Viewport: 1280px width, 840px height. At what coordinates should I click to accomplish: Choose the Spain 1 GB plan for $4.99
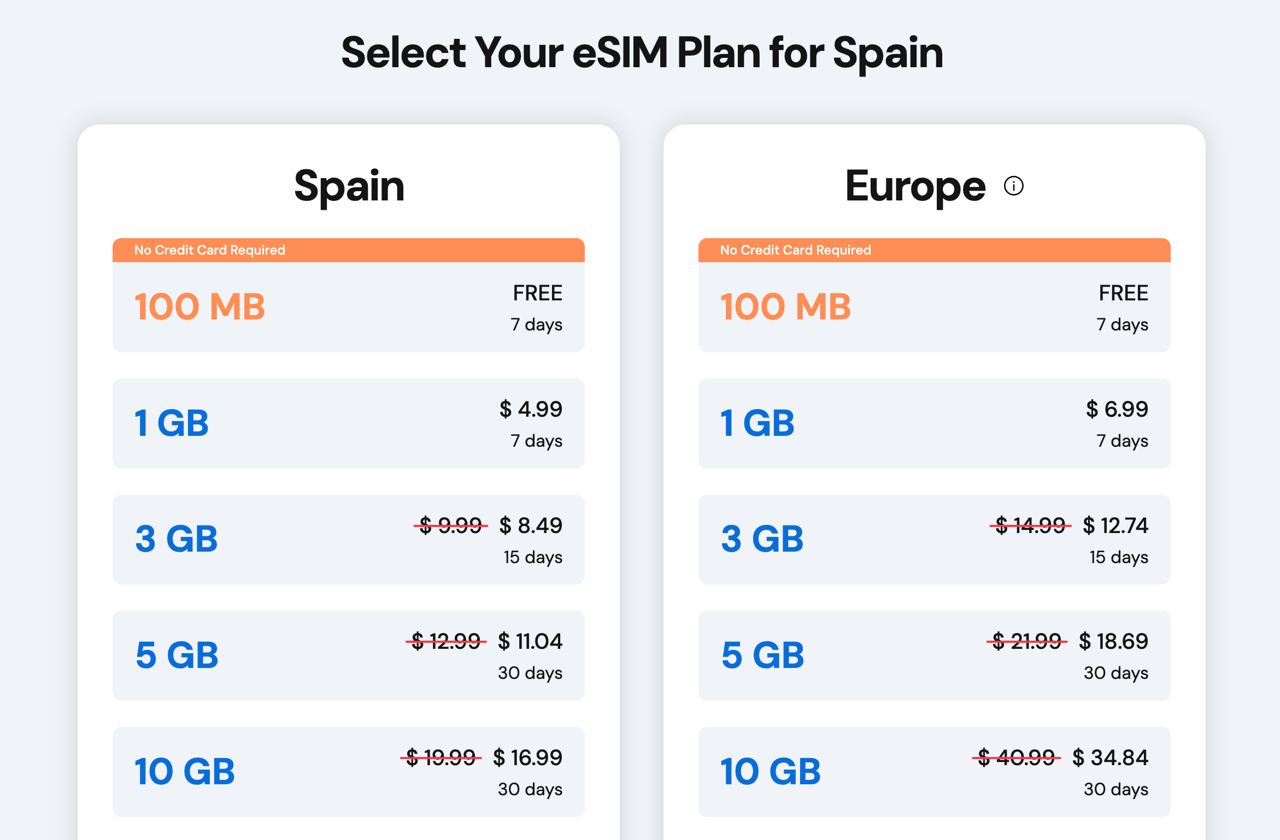[x=348, y=423]
